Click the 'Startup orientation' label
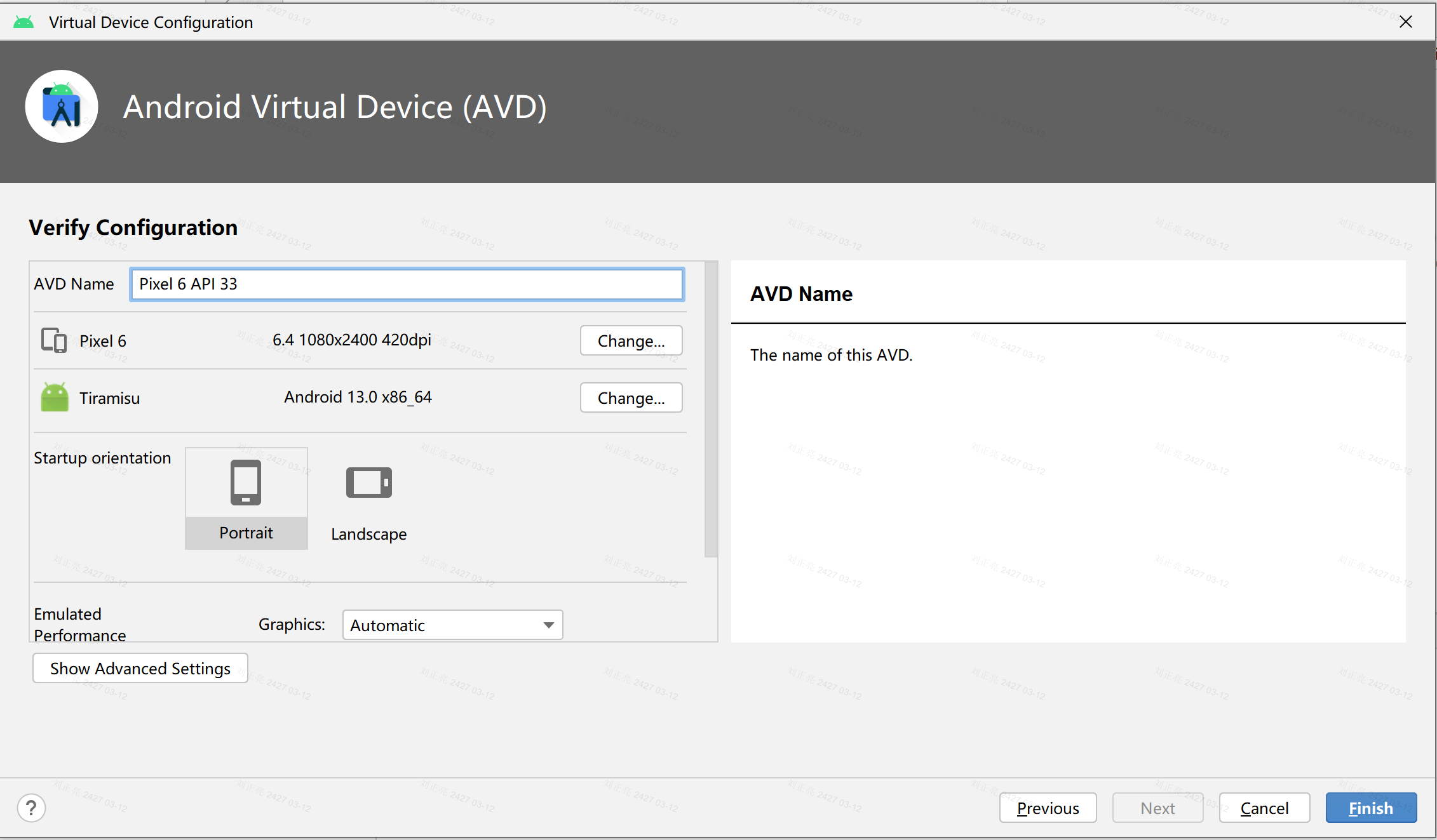 (102, 458)
